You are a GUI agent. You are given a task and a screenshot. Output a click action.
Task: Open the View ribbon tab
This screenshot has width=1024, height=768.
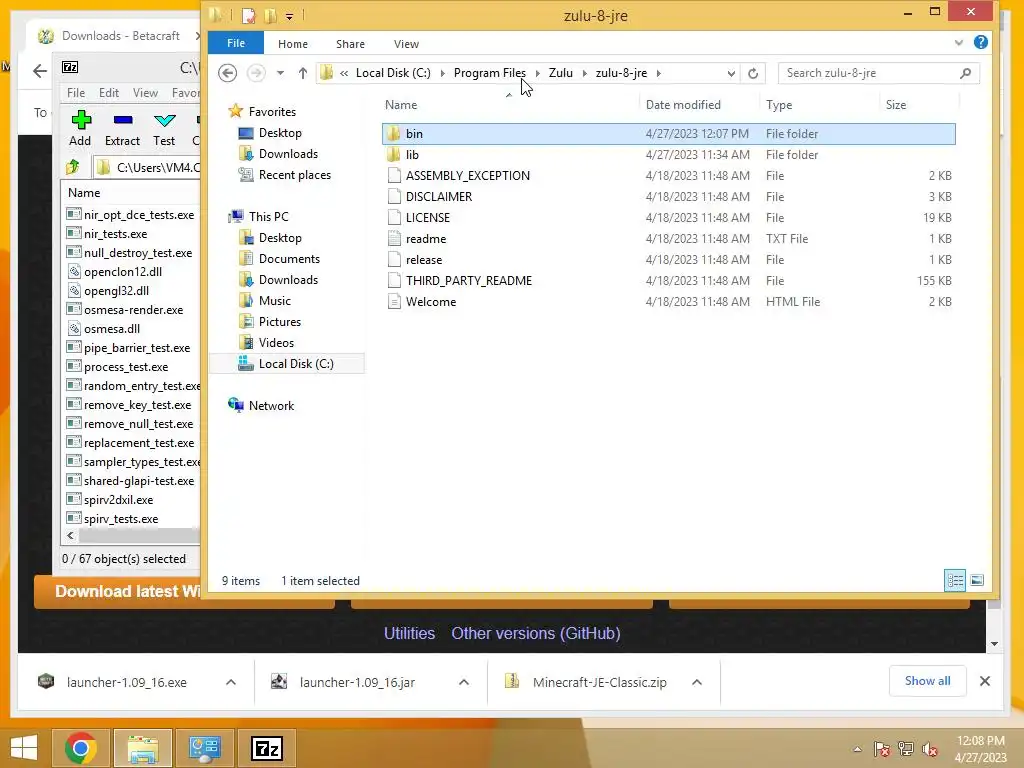(x=406, y=44)
